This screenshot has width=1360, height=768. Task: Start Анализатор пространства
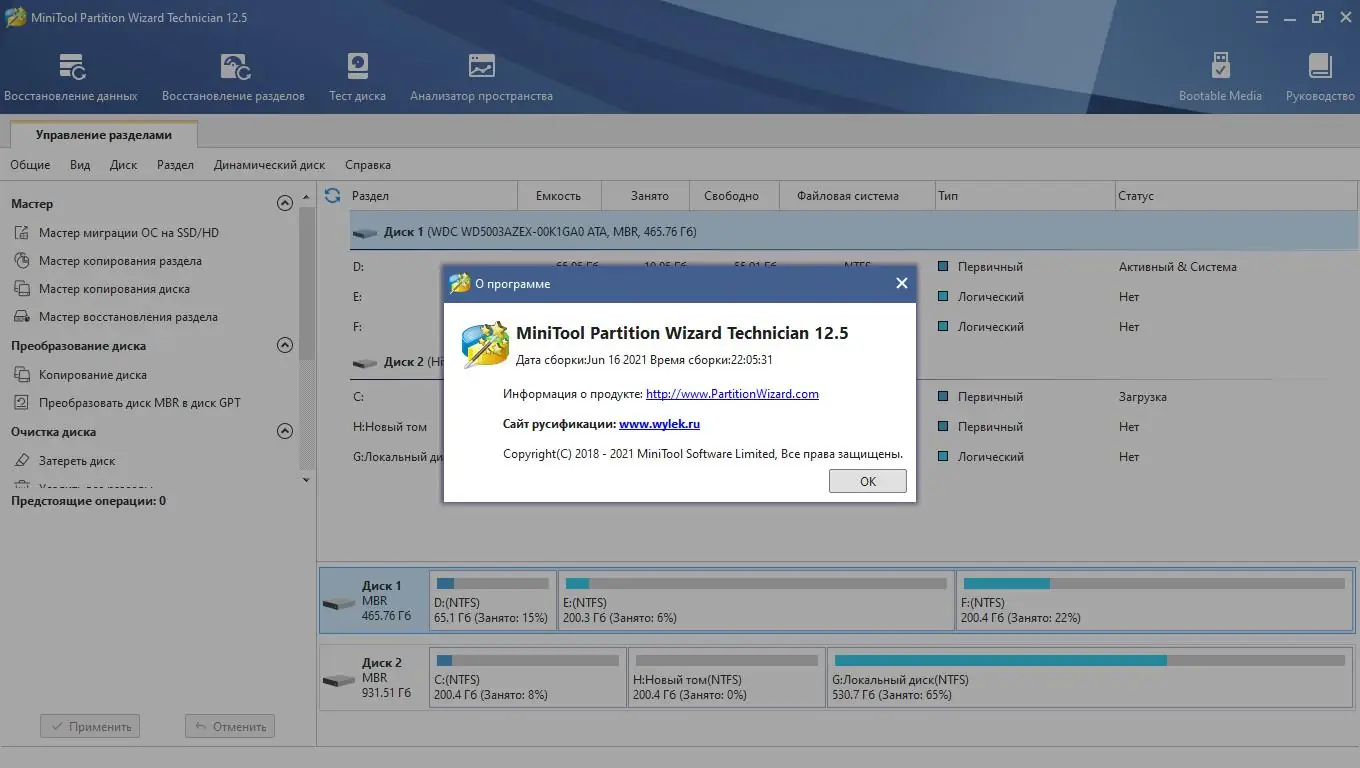pos(481,75)
